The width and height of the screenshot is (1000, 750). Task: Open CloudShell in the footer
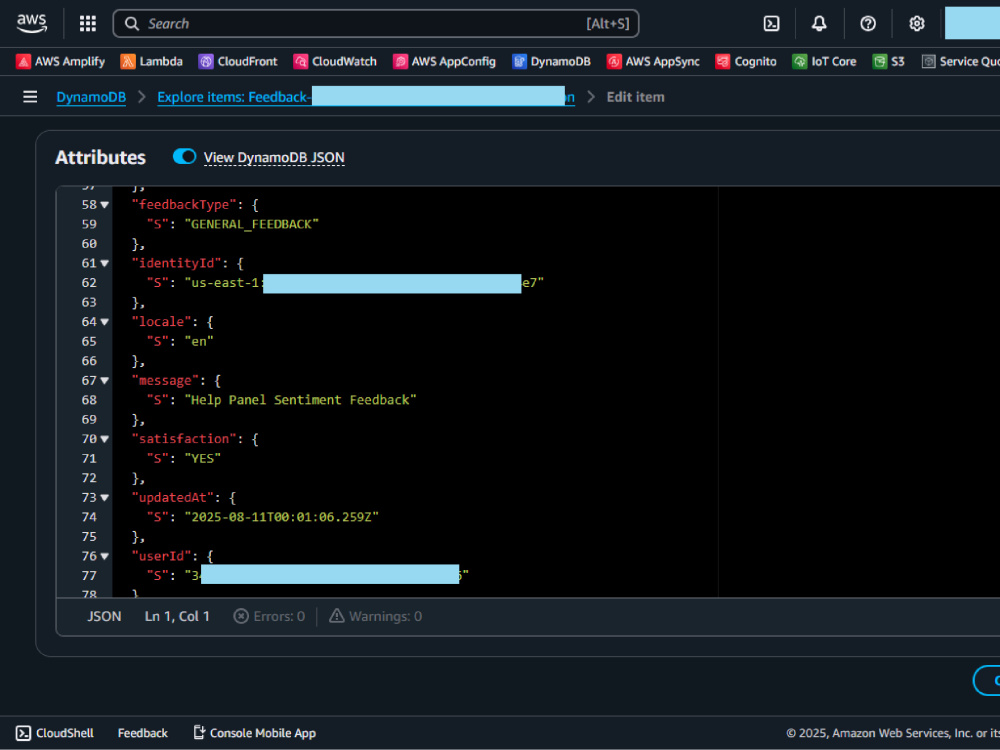pos(55,733)
